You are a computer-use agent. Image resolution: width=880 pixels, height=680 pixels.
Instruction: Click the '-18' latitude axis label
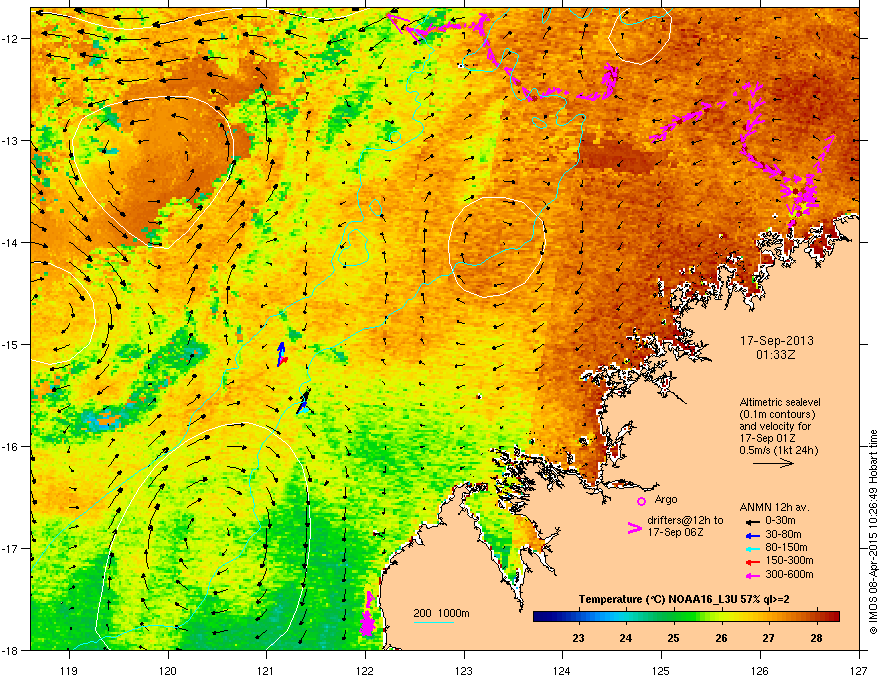[11, 650]
